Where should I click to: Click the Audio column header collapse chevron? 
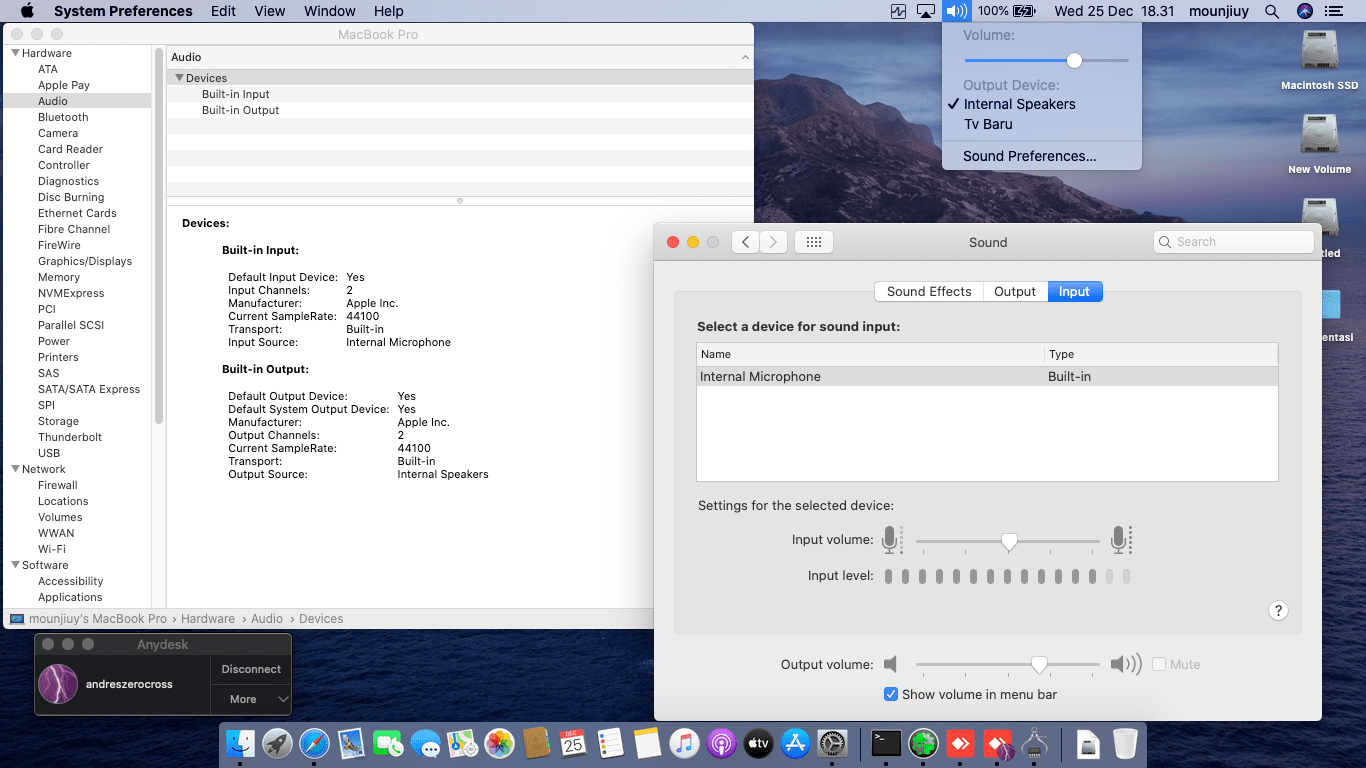(744, 58)
